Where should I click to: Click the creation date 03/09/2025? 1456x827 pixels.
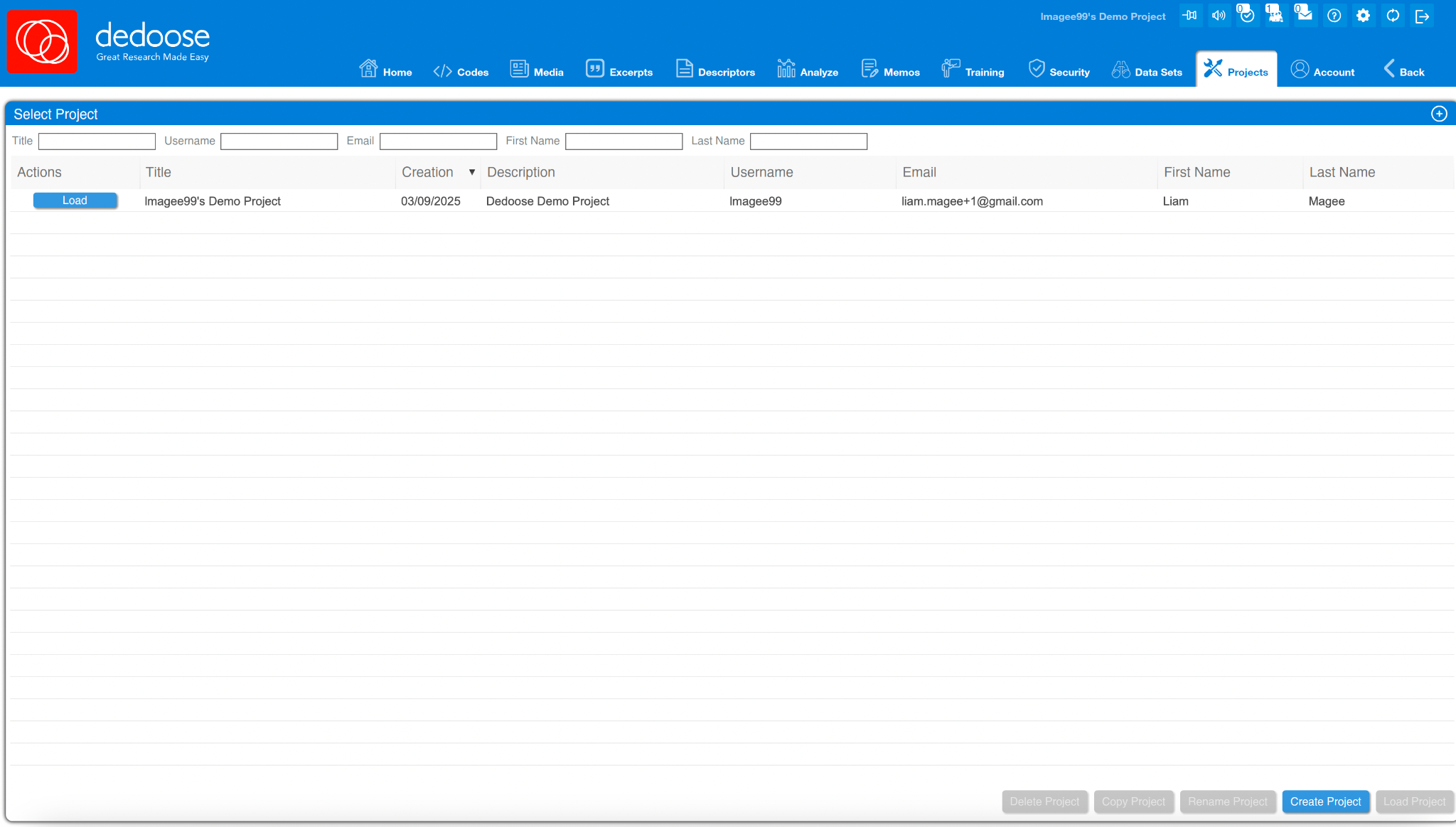tap(431, 201)
